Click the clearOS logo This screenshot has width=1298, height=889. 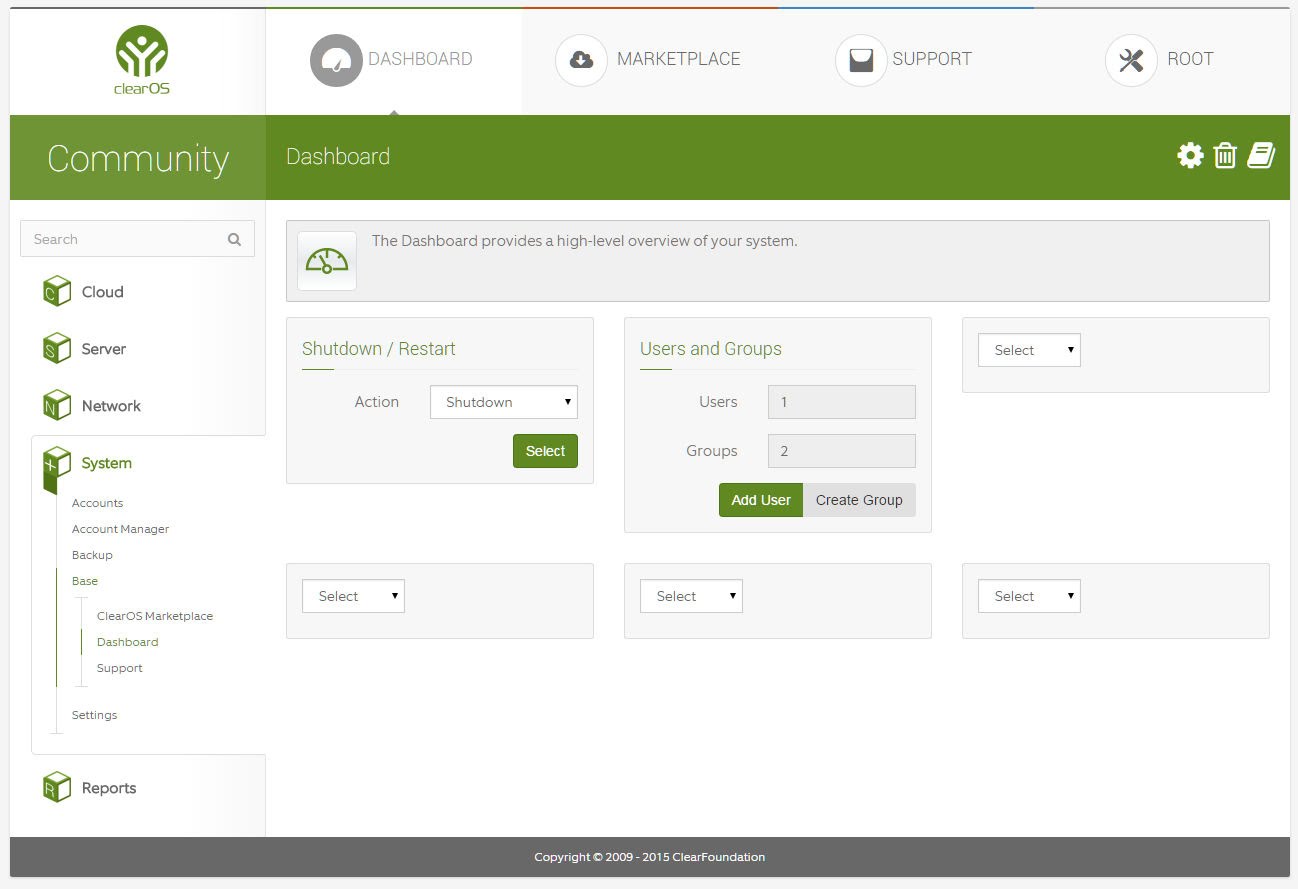141,60
